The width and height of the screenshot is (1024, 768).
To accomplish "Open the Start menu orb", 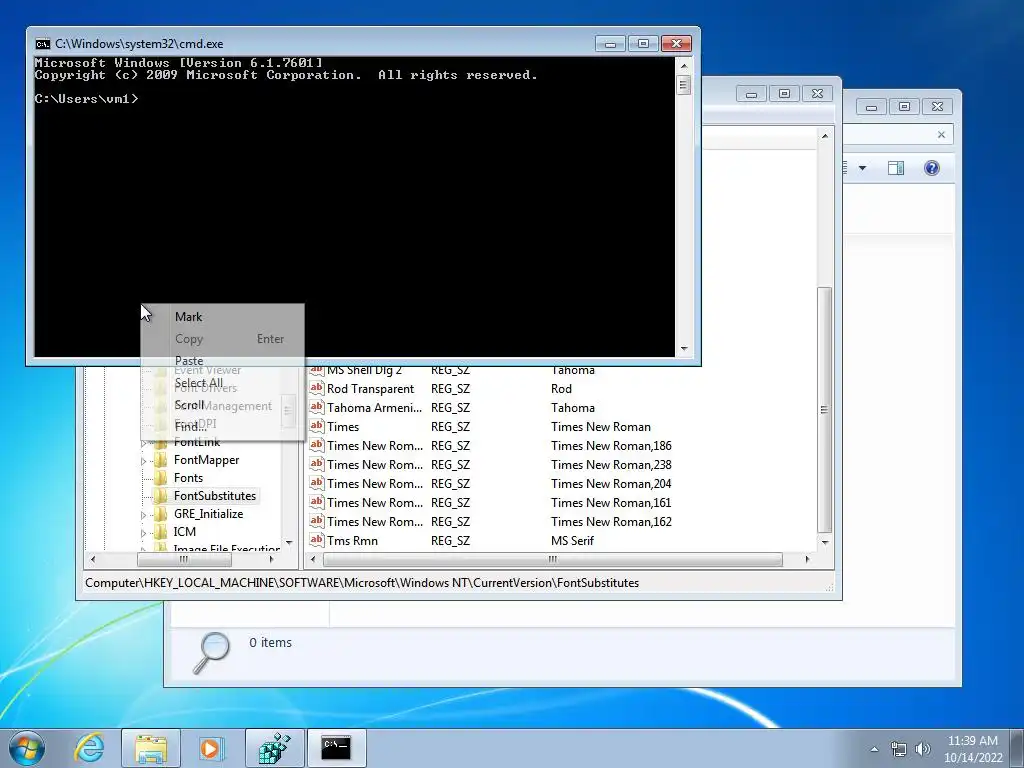I will (27, 748).
